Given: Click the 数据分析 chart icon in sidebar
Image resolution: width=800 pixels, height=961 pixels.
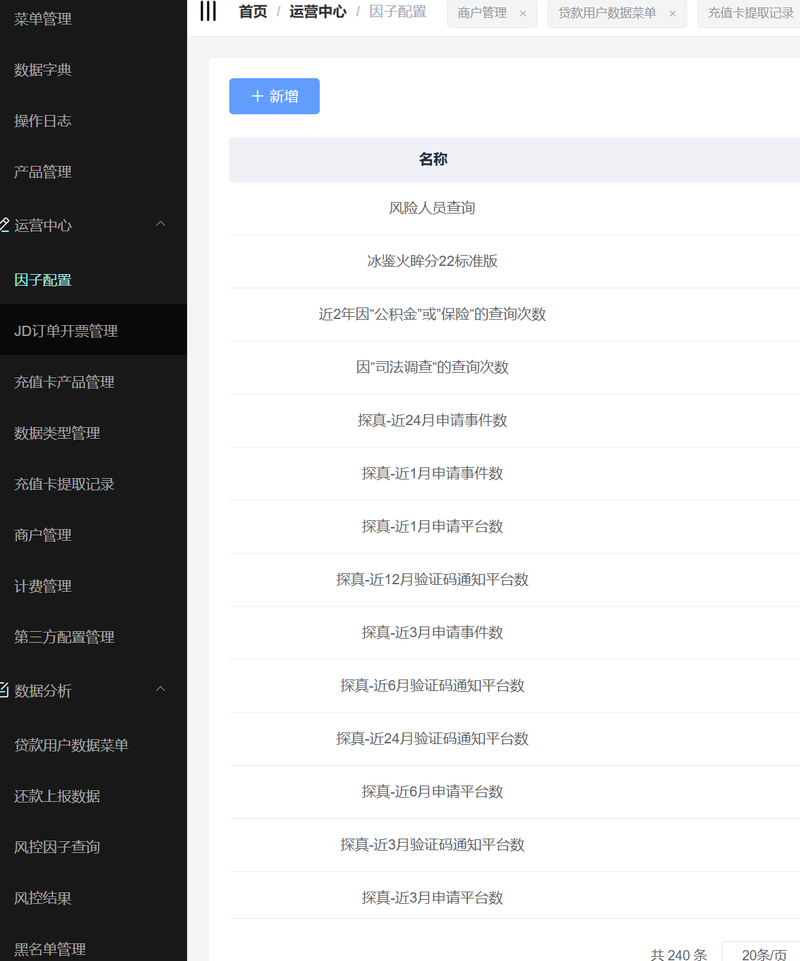Looking at the screenshot, I should pyautogui.click(x=4, y=690).
